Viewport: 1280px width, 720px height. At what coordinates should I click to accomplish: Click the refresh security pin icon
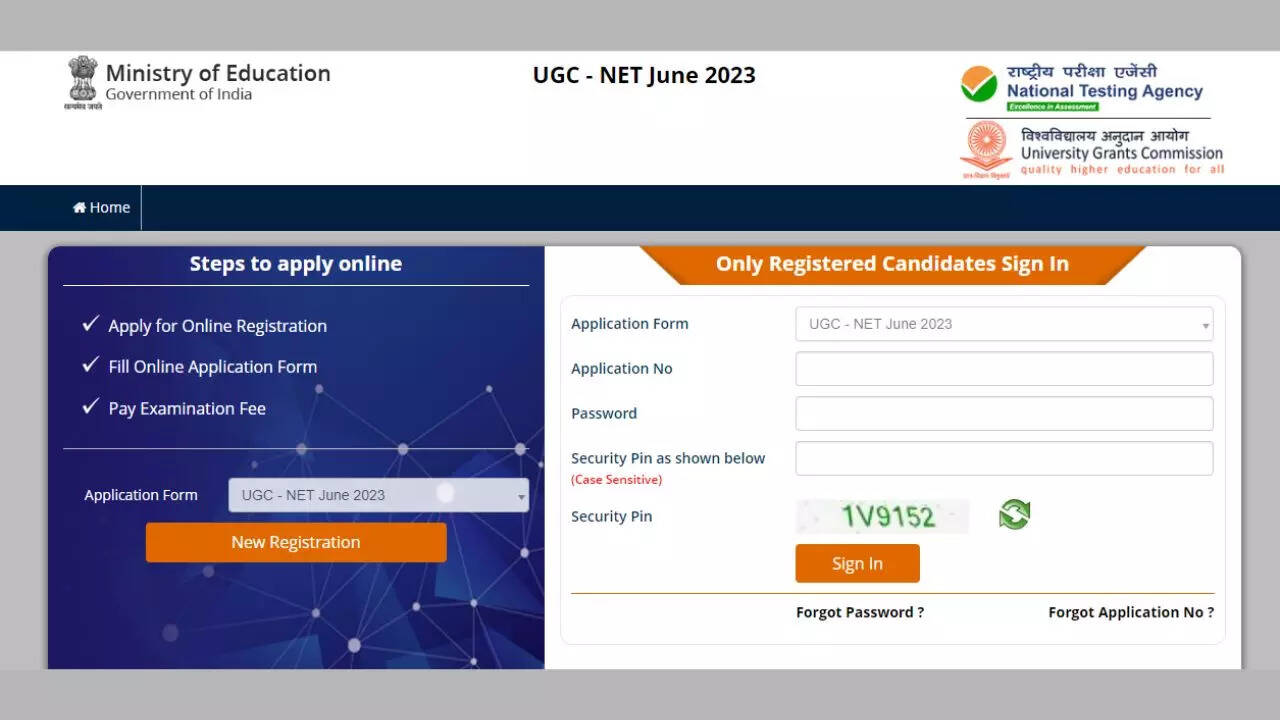1014,515
